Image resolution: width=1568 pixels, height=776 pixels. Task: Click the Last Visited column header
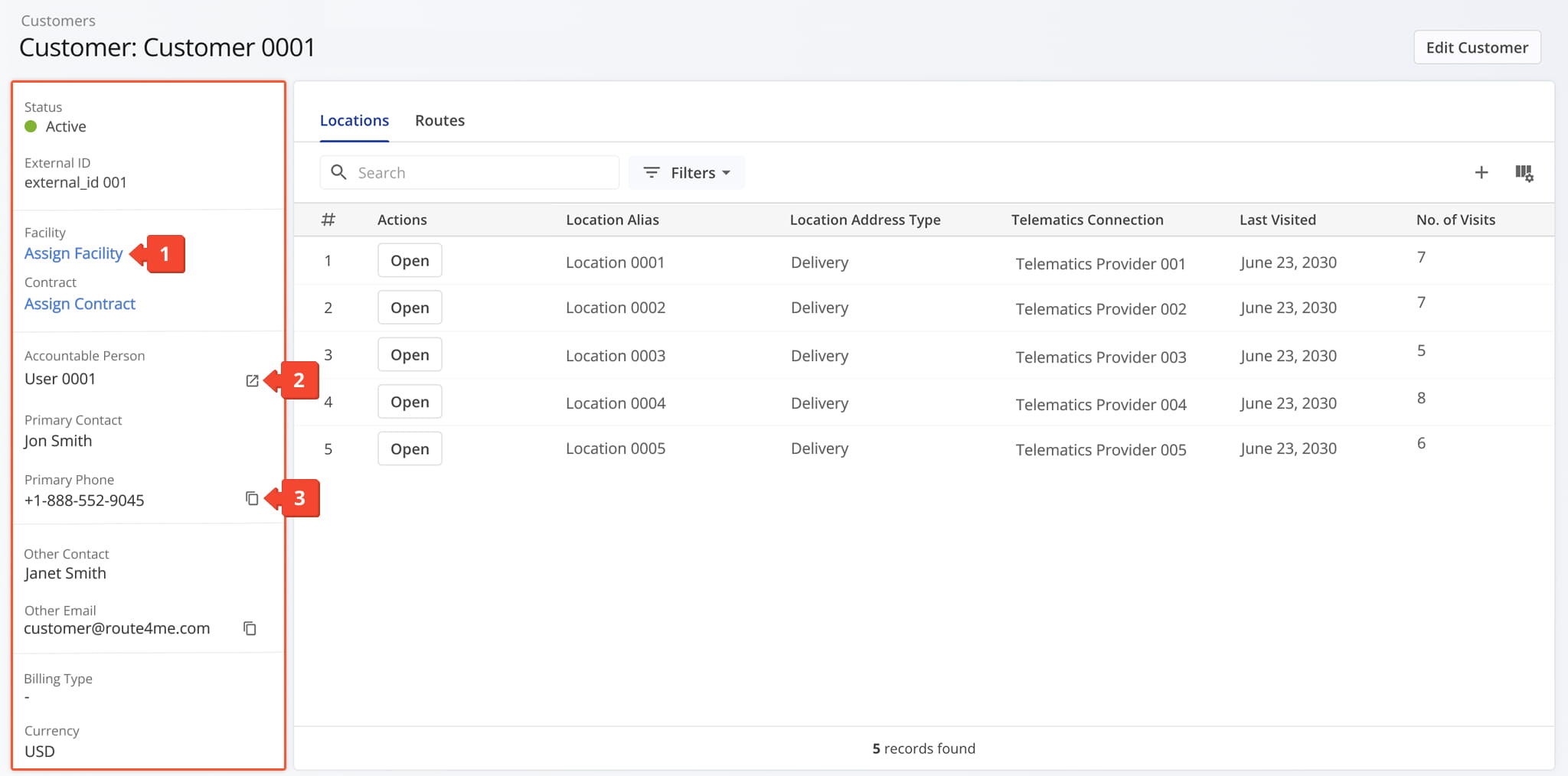1277,220
